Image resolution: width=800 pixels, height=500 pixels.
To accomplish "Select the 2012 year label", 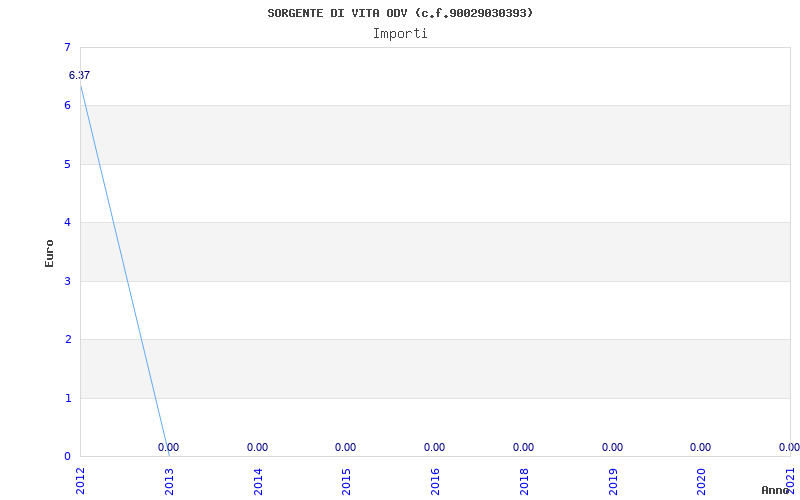I will (x=80, y=482).
